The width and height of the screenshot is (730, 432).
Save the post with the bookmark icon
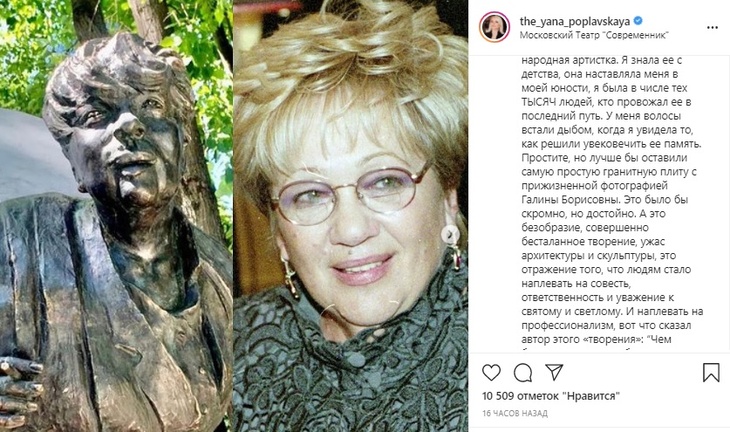pyautogui.click(x=711, y=372)
